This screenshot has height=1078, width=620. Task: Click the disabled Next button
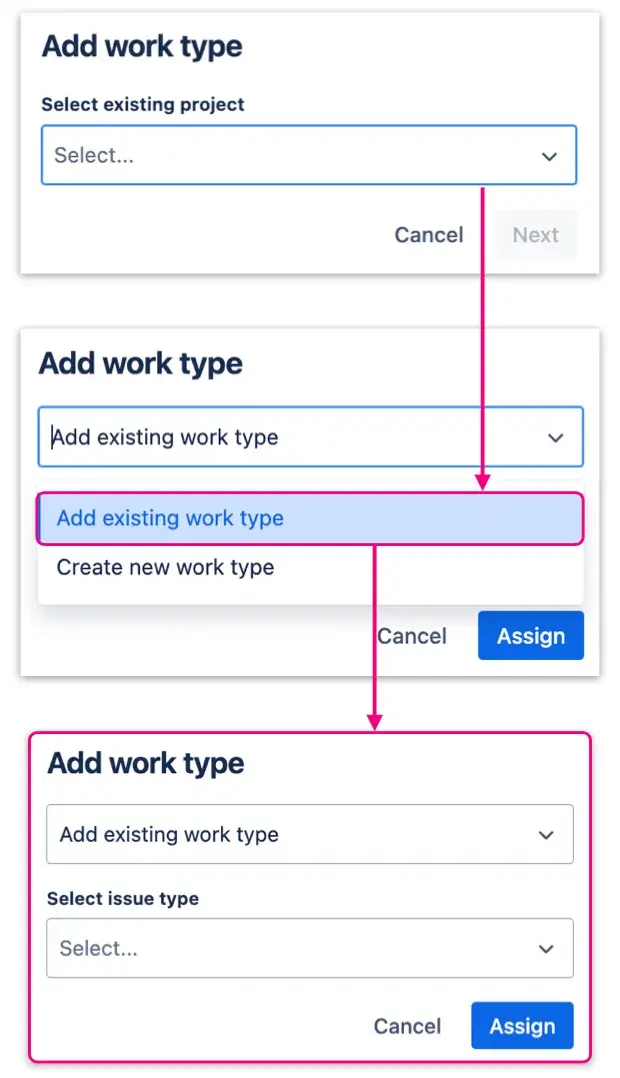pos(536,235)
